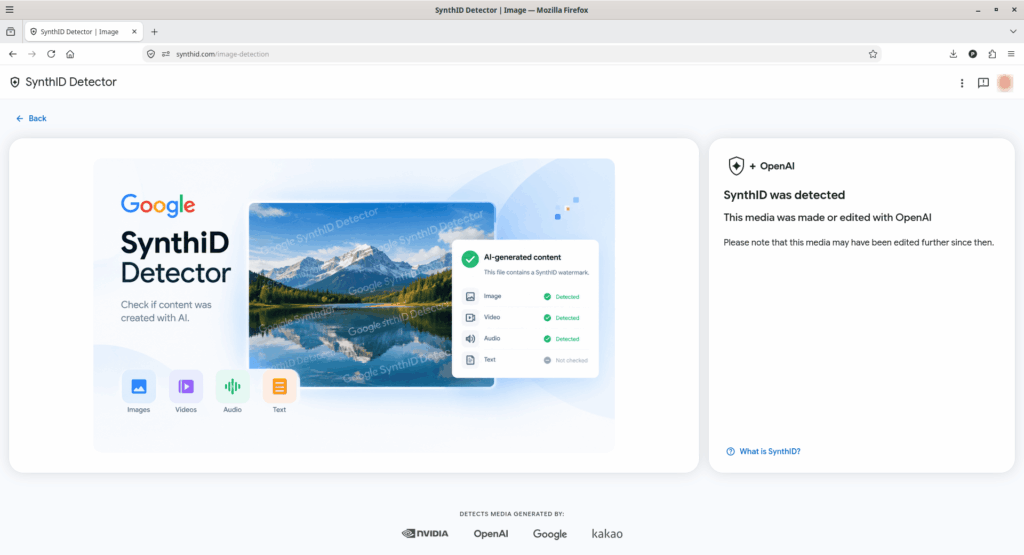Open the send feedback icon
This screenshot has width=1024, height=555.
coord(984,83)
